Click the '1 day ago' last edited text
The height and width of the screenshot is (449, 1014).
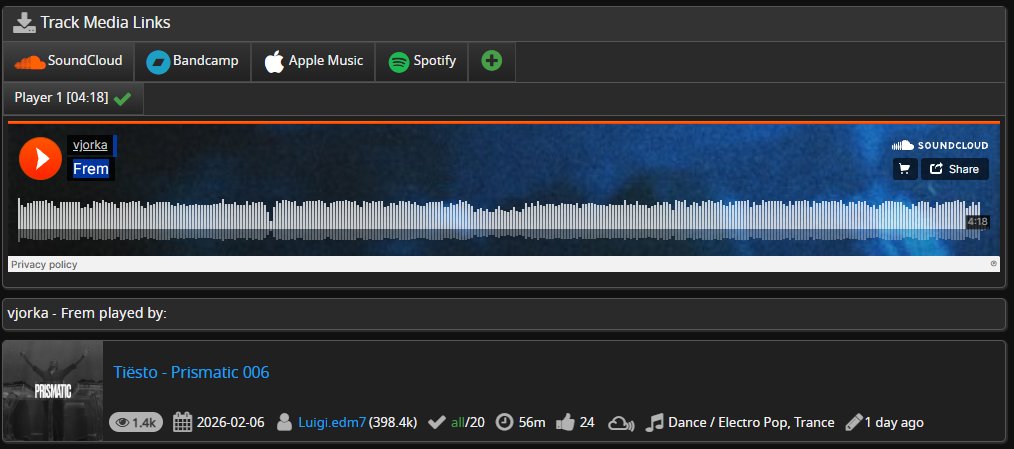[x=894, y=422]
